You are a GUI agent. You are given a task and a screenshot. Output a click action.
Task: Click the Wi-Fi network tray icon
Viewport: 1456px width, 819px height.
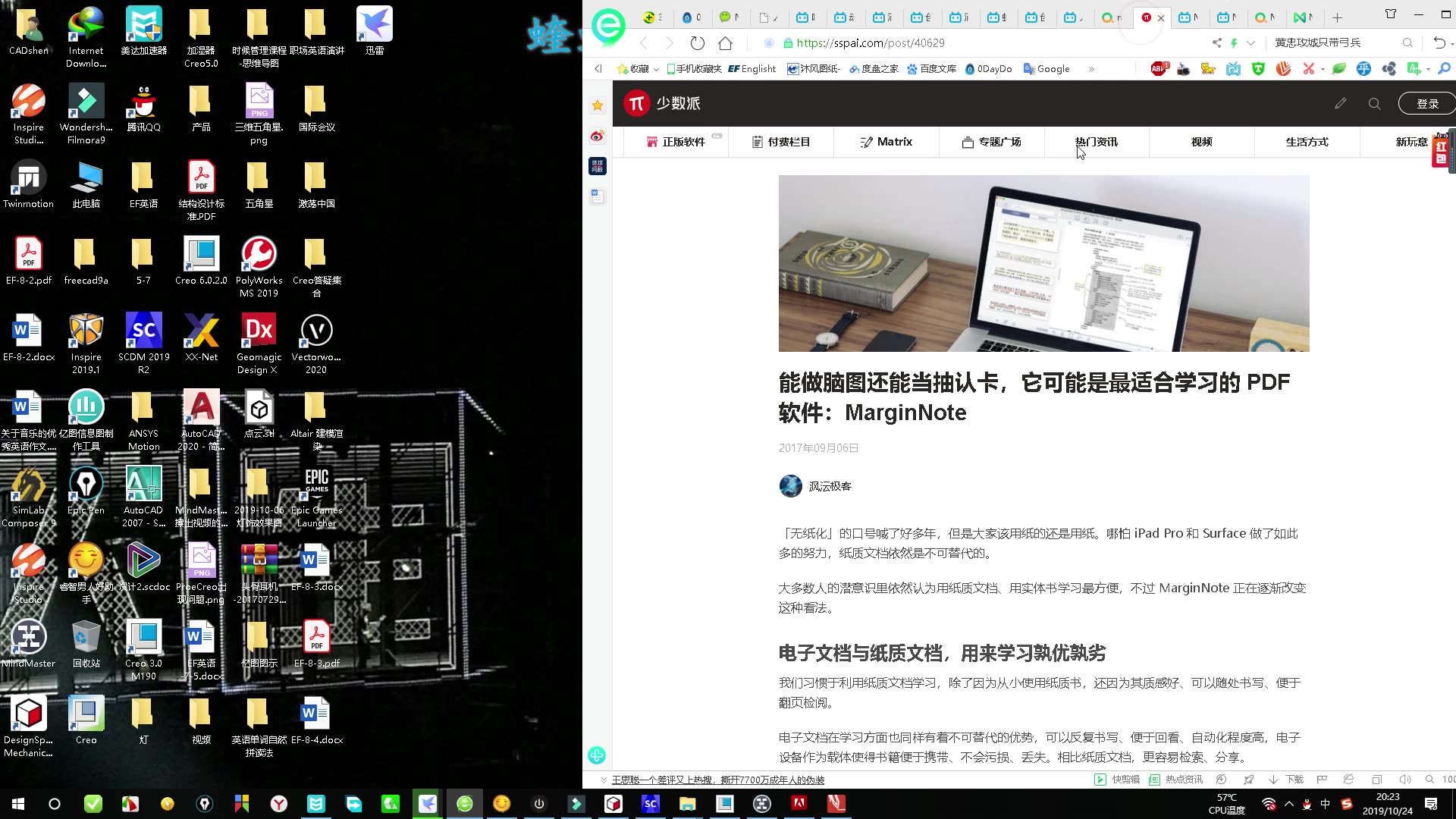[x=1269, y=804]
